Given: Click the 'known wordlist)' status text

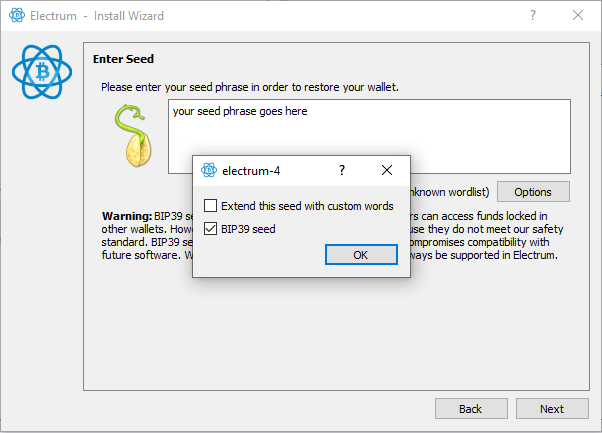Looking at the screenshot, I should coord(450,192).
